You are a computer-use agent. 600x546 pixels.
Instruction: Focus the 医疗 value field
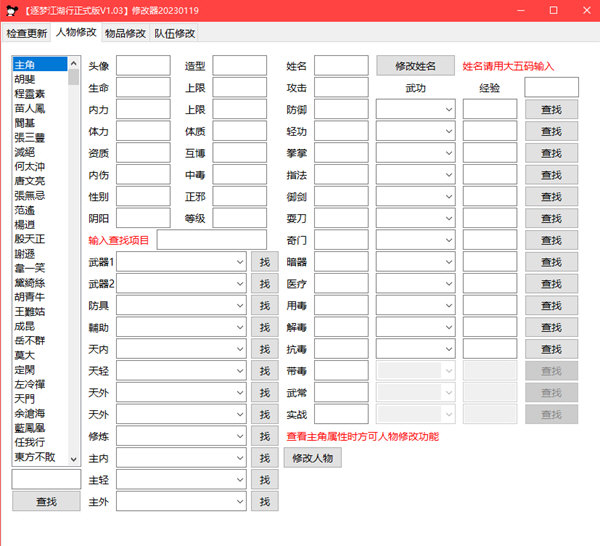click(x=341, y=284)
